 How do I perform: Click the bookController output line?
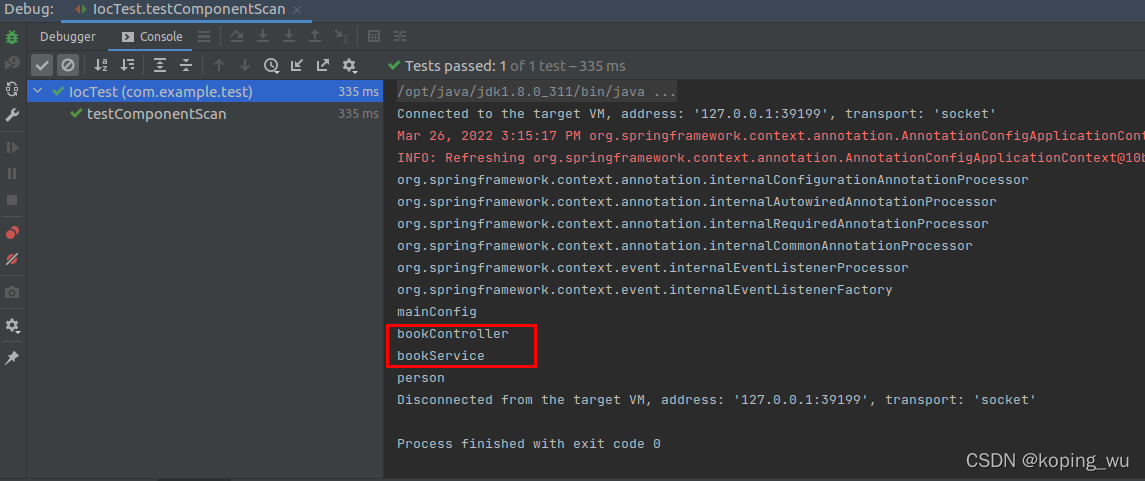[453, 334]
